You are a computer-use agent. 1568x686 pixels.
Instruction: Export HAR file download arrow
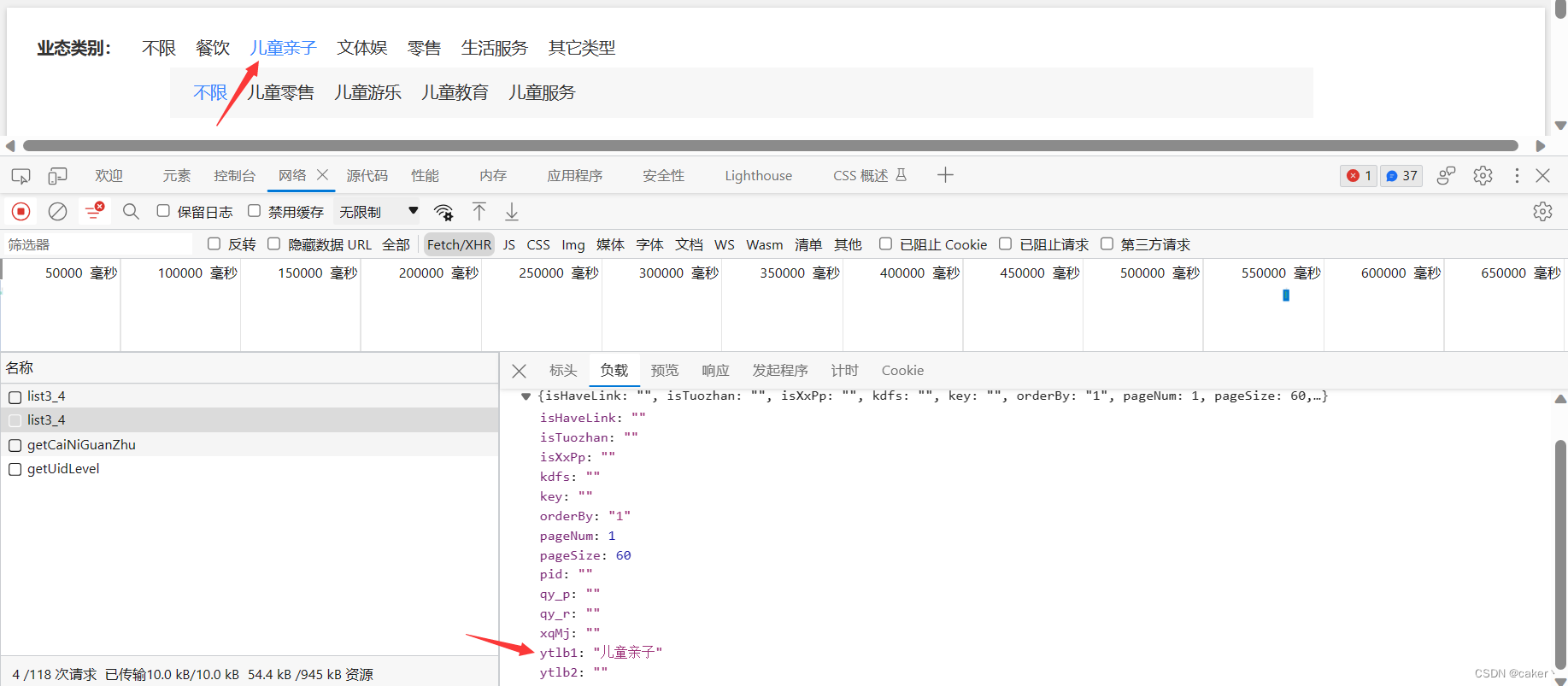pos(512,211)
